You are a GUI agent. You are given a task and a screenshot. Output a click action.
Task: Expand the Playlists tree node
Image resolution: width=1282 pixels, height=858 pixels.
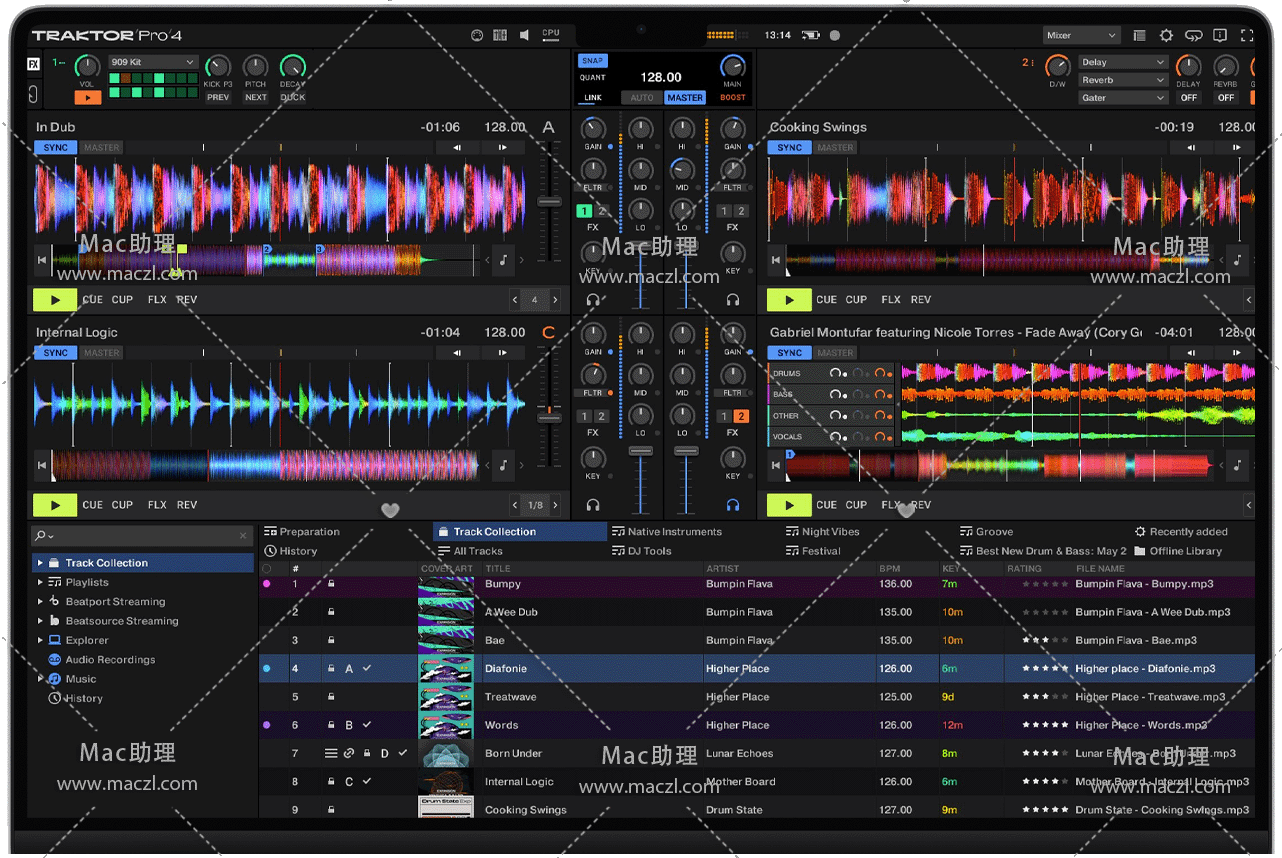pos(40,582)
